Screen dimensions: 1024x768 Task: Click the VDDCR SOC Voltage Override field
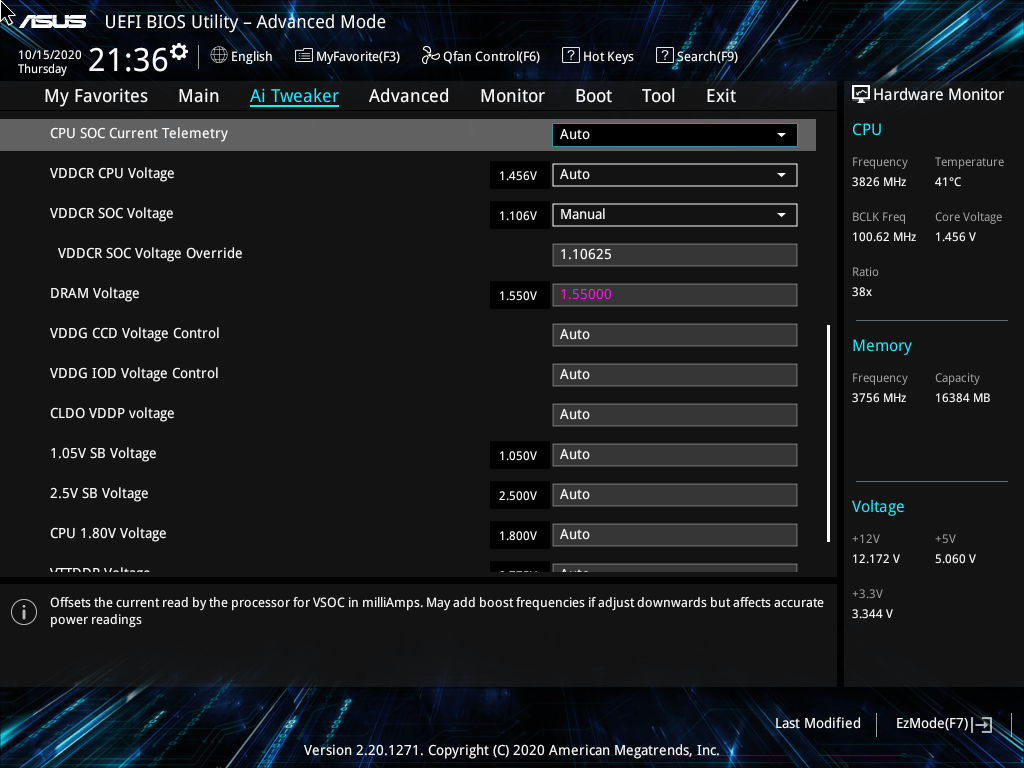(675, 255)
